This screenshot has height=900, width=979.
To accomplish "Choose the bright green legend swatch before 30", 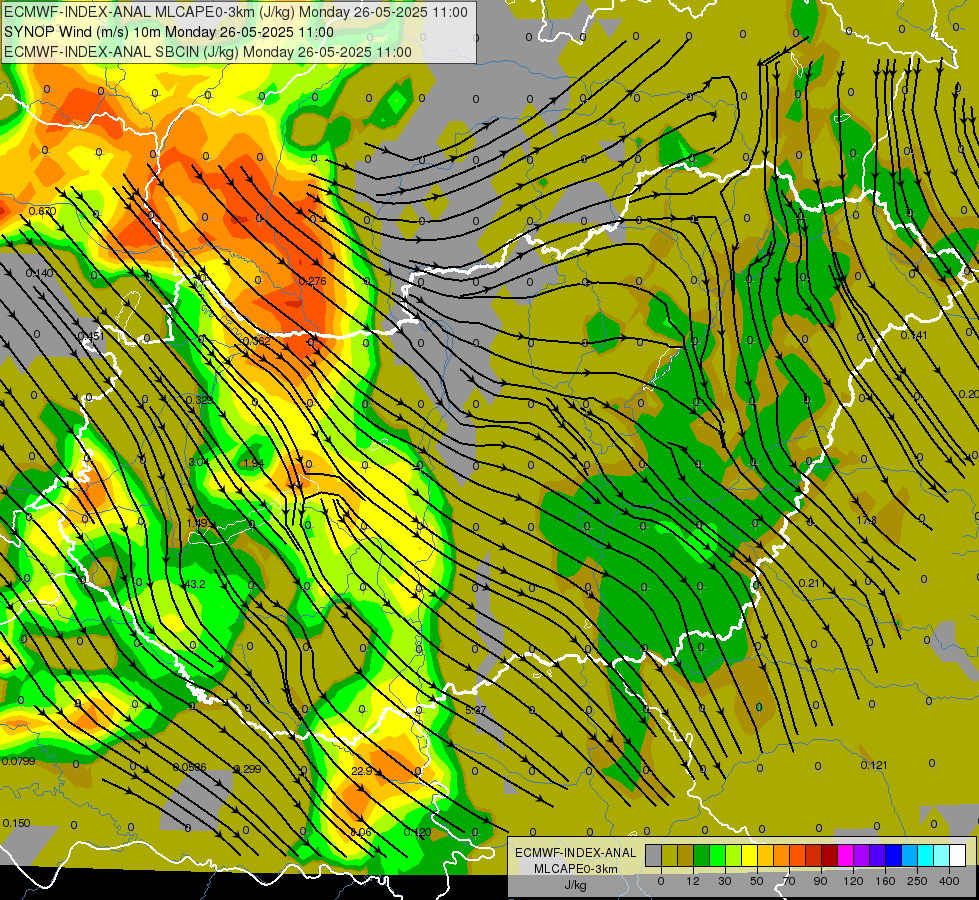I will 718,855.
